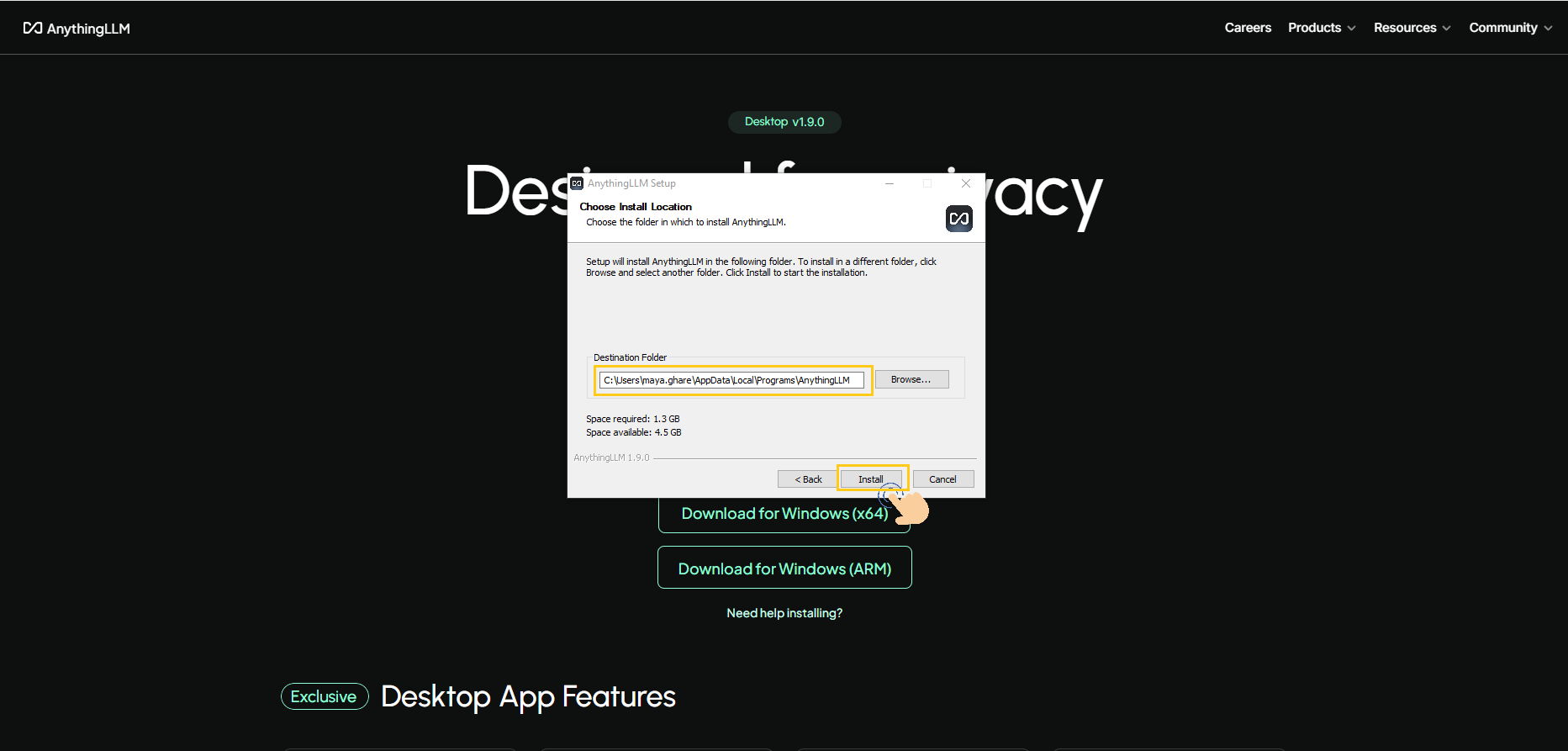Click the Desktop v1.9.0 version badge
Screen dimensions: 1568x751
click(784, 122)
